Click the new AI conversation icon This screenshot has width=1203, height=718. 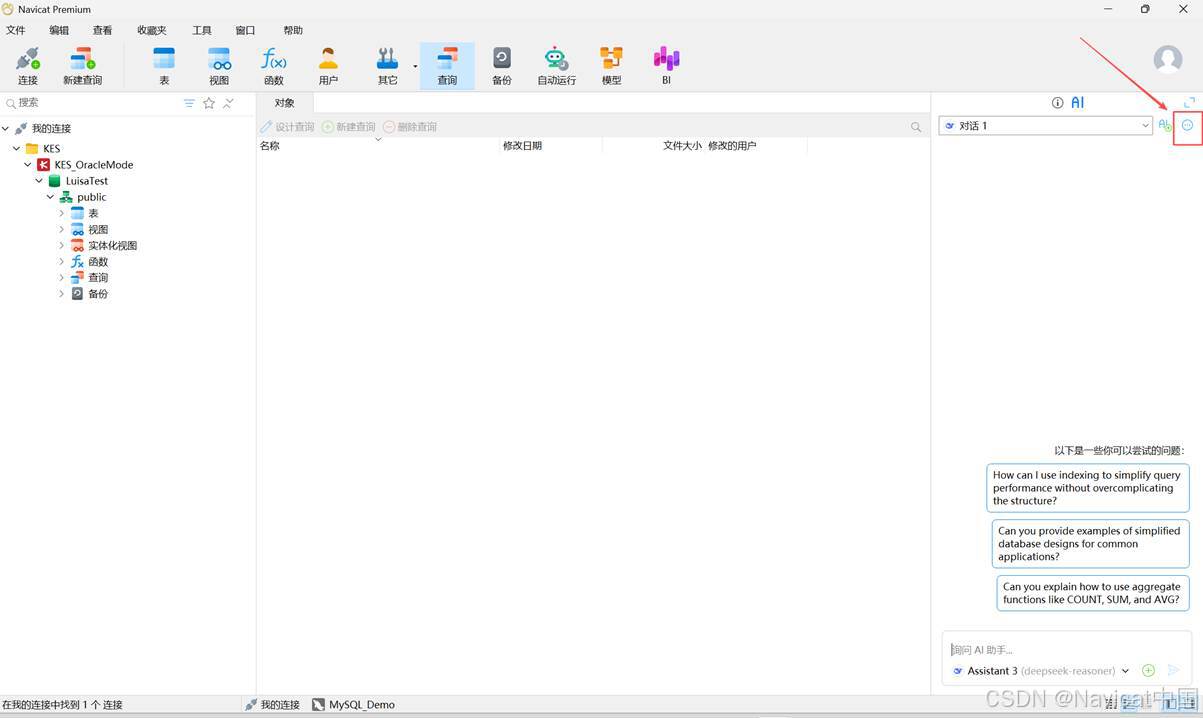click(x=1165, y=125)
